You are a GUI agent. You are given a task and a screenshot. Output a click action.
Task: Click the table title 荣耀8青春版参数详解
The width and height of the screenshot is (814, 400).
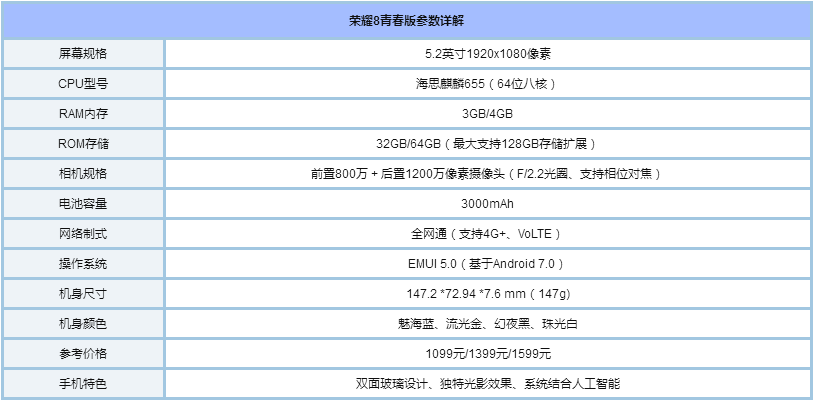click(x=406, y=21)
